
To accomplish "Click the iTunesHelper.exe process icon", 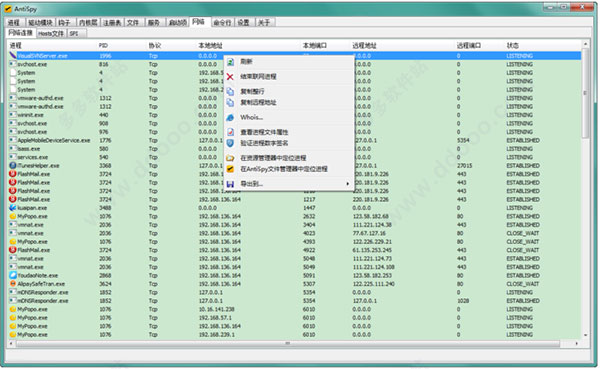I will click(x=13, y=165).
